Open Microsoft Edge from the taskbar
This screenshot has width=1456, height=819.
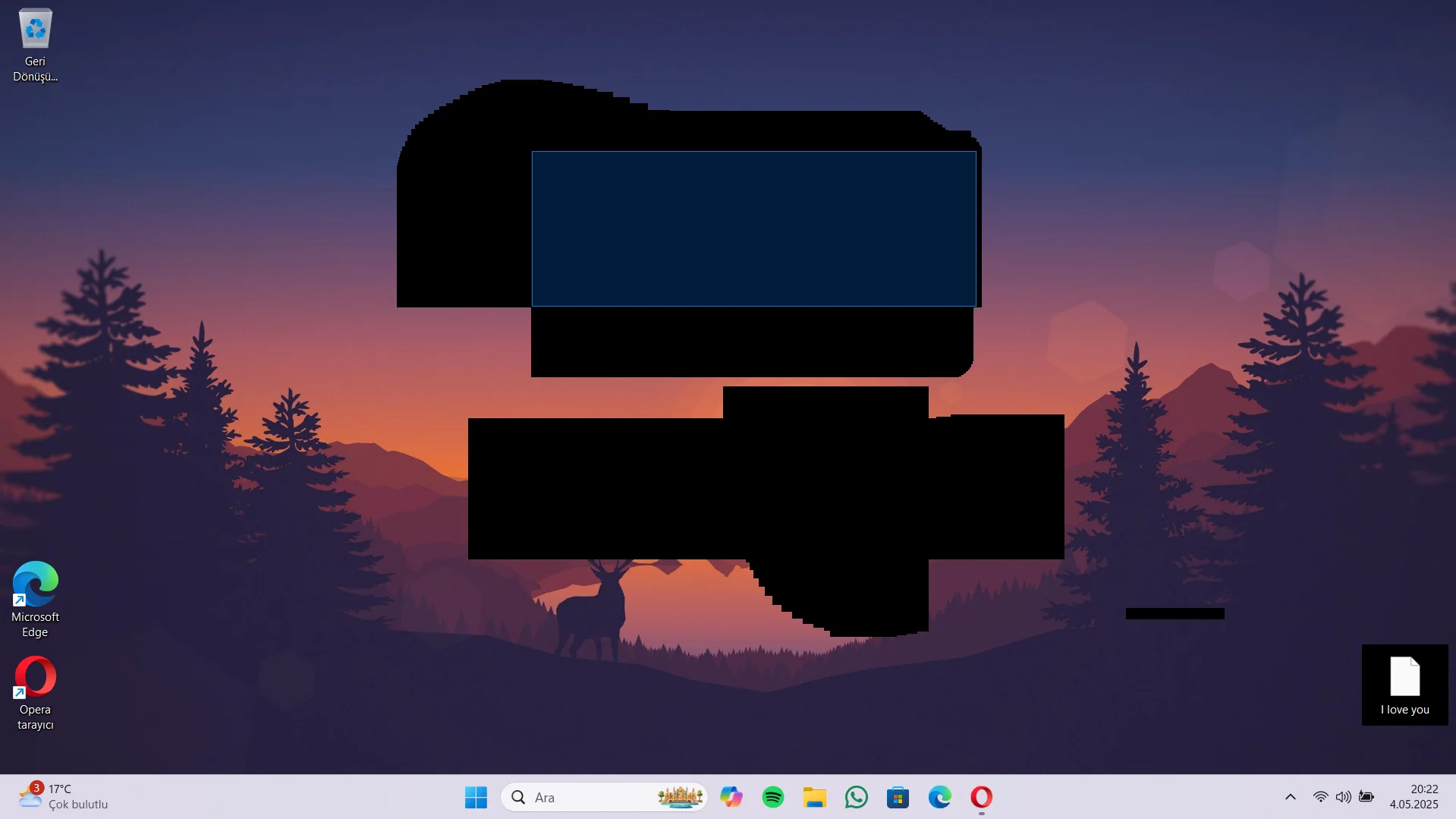(939, 797)
